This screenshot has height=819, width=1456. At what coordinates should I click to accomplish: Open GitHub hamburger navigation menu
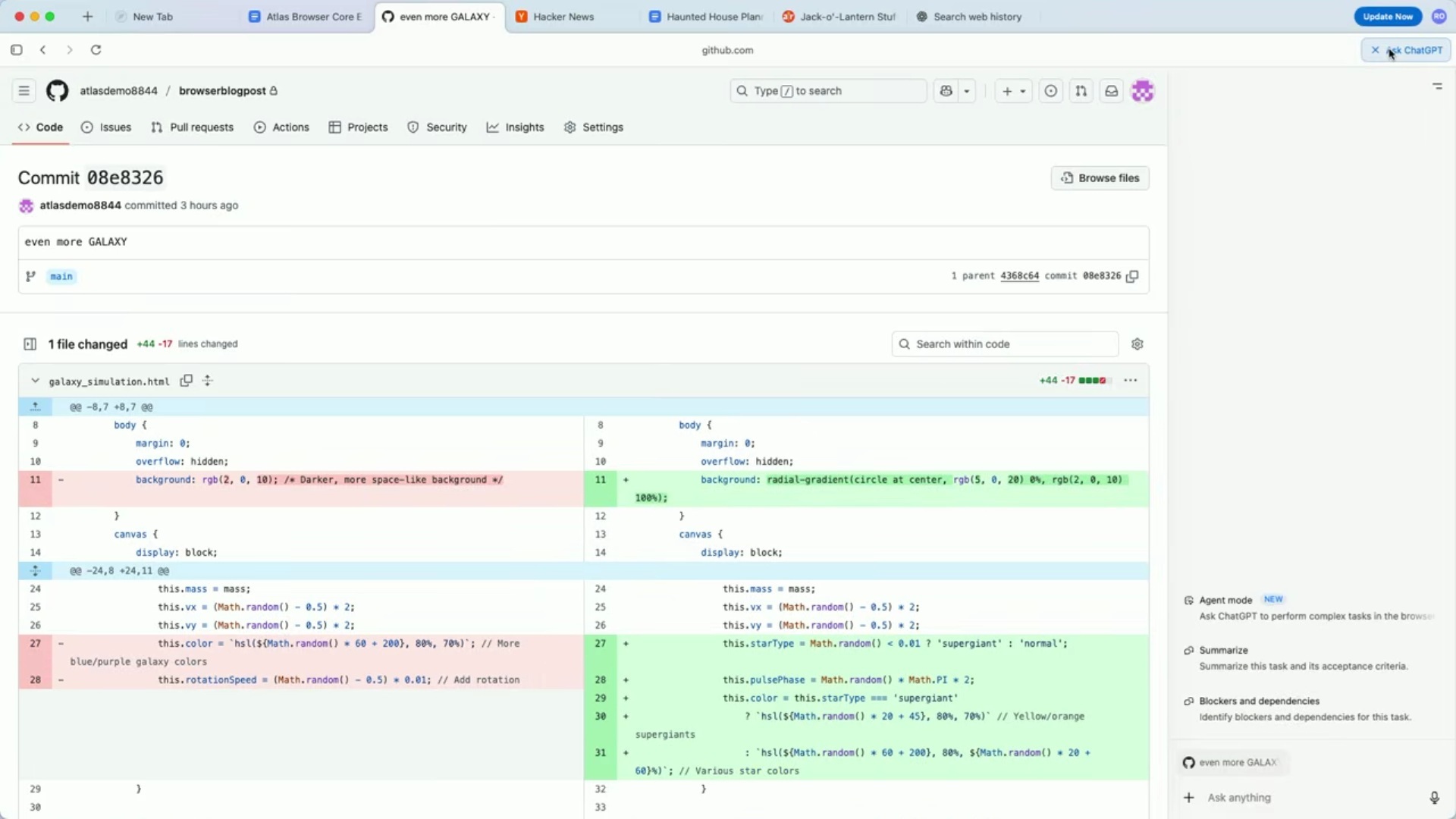click(24, 91)
